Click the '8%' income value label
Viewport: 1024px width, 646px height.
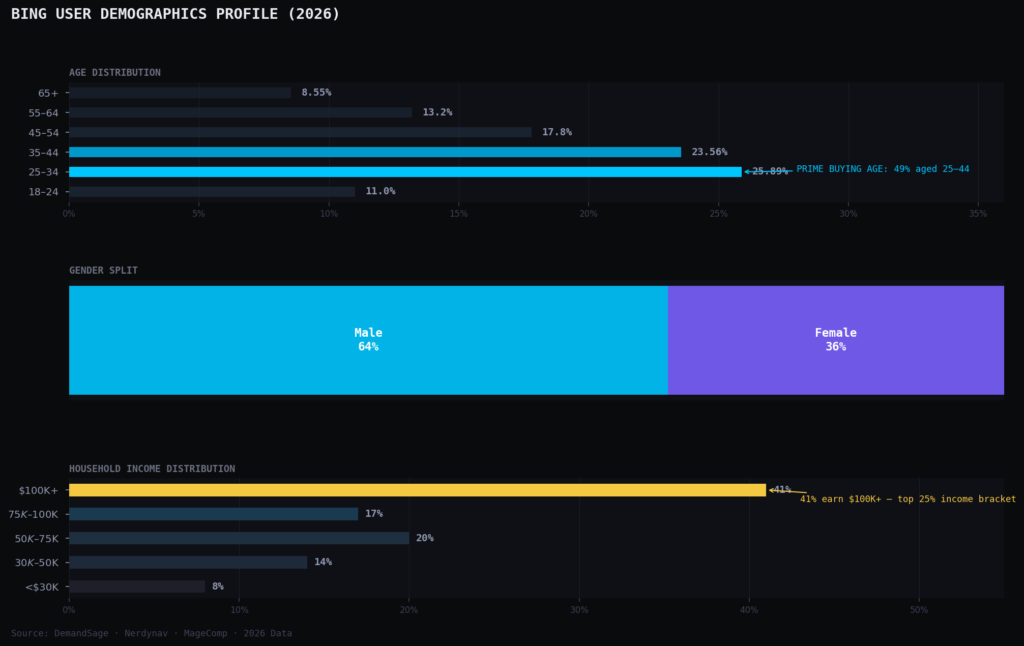click(218, 587)
